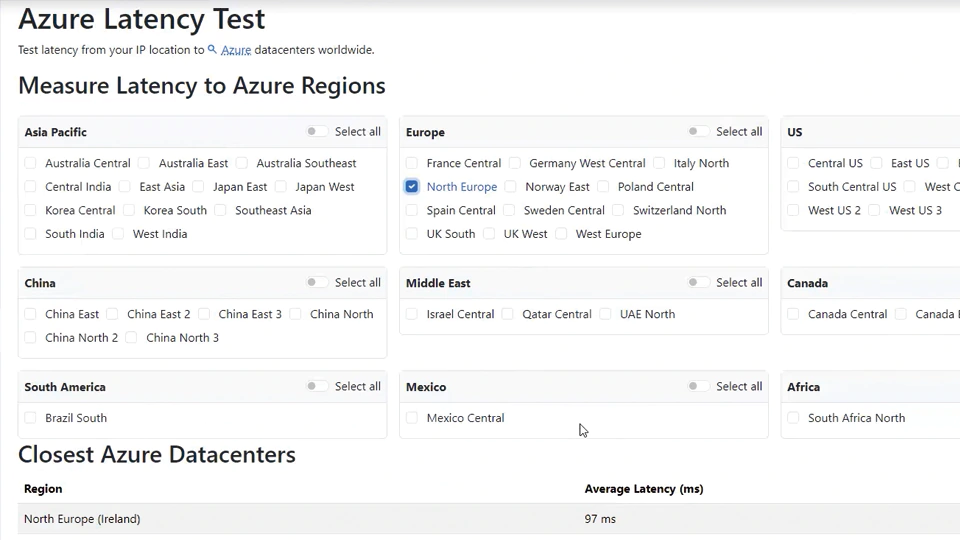The height and width of the screenshot is (540, 960).
Task: Check the West India checkbox
Action: coord(118,234)
